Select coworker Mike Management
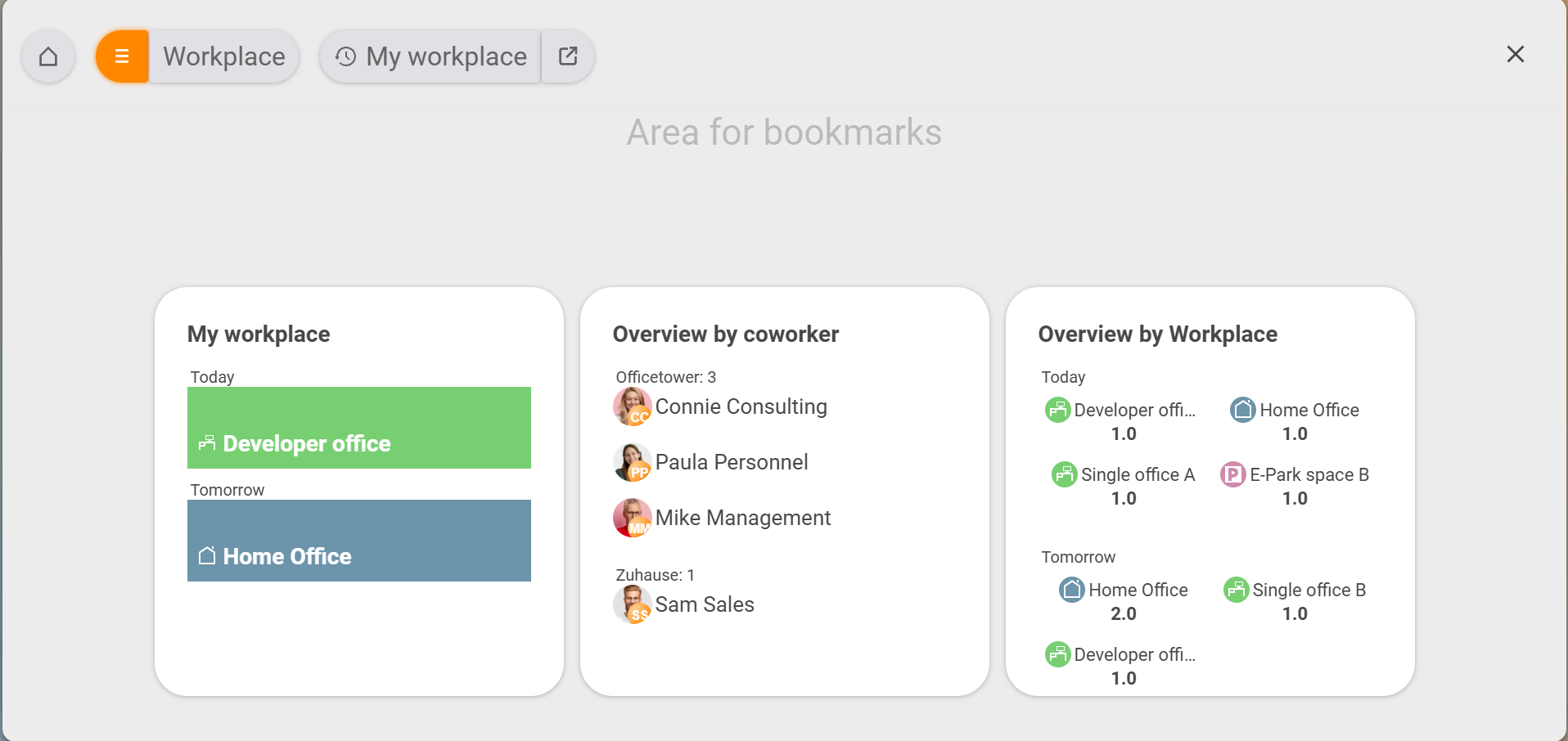1568x741 pixels. pyautogui.click(x=742, y=518)
